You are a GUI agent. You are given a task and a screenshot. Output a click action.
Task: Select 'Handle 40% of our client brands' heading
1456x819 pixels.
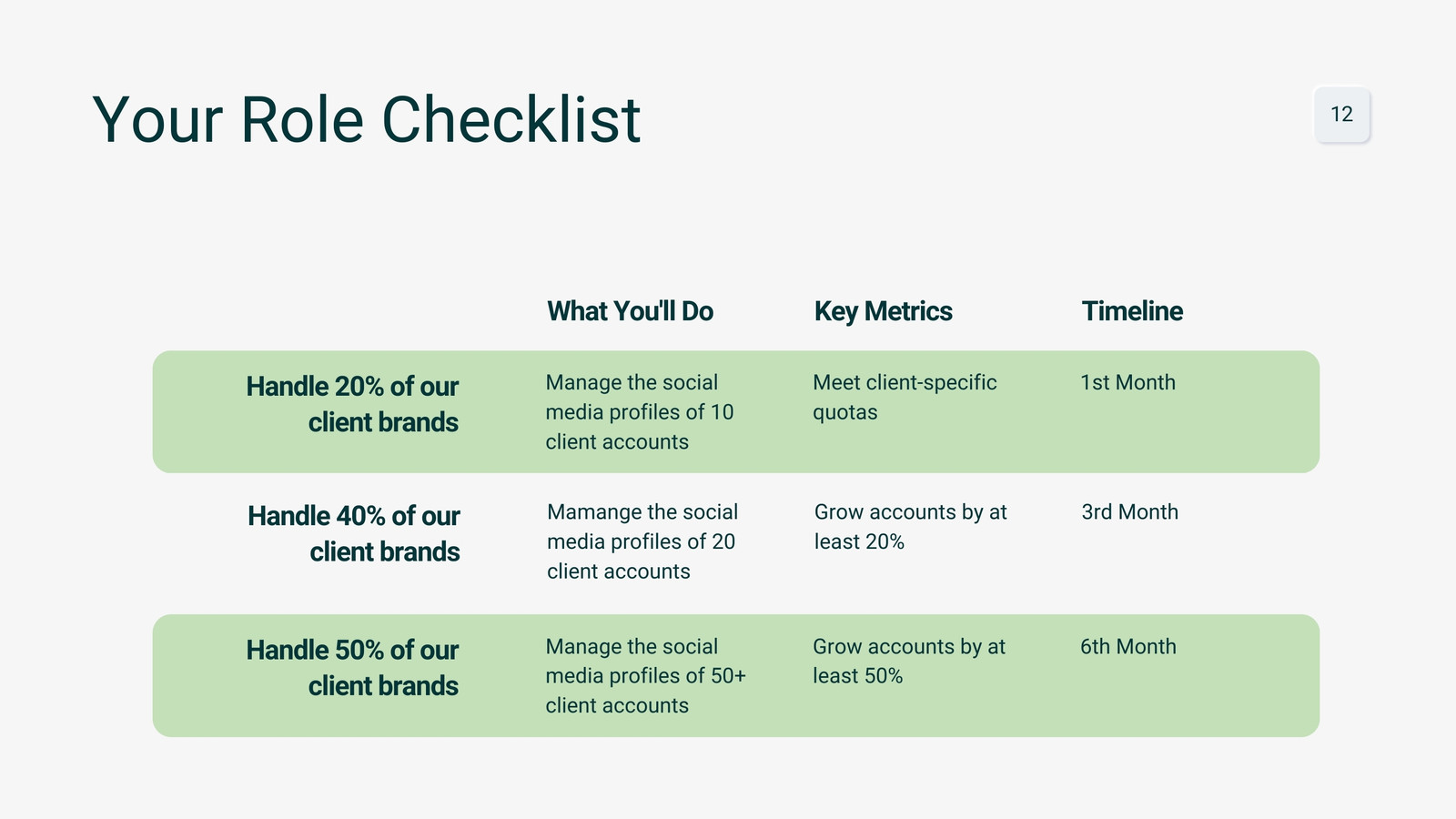354,533
